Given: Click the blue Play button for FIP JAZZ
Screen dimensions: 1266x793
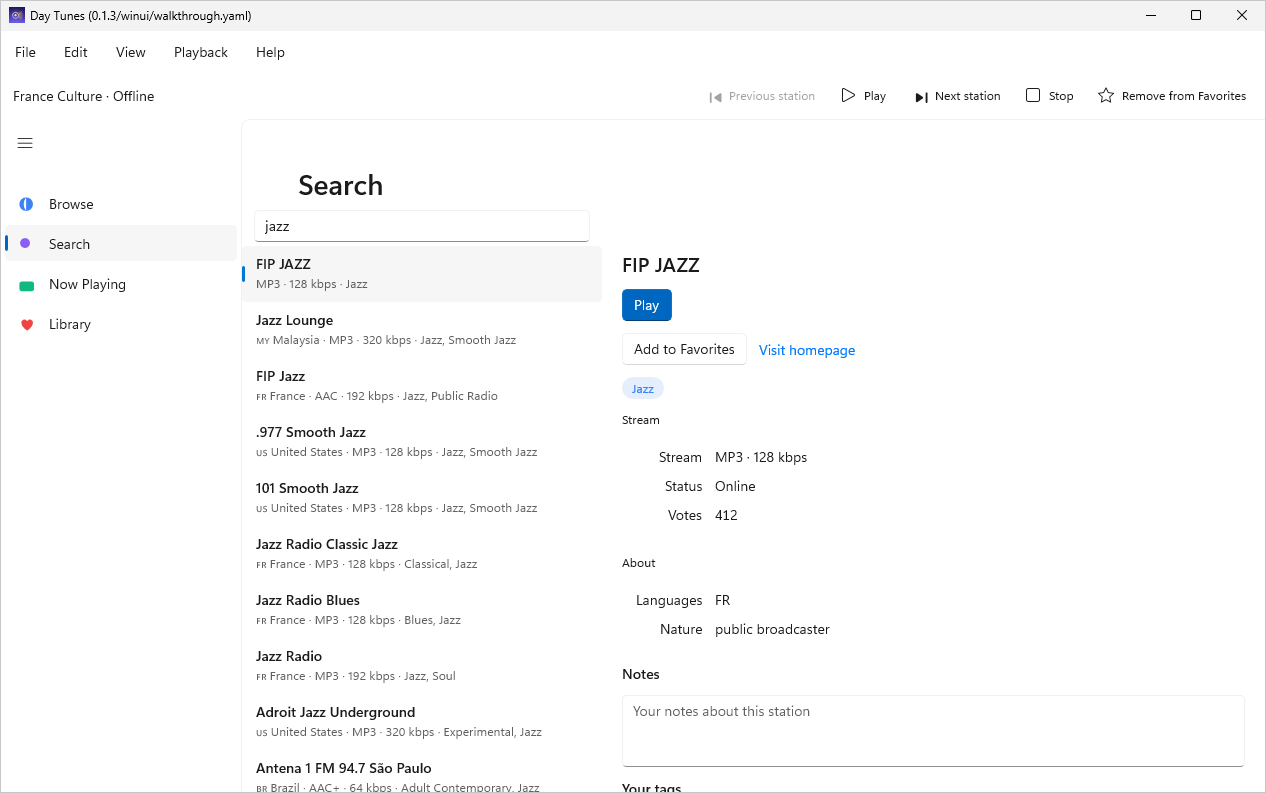Looking at the screenshot, I should click(647, 305).
